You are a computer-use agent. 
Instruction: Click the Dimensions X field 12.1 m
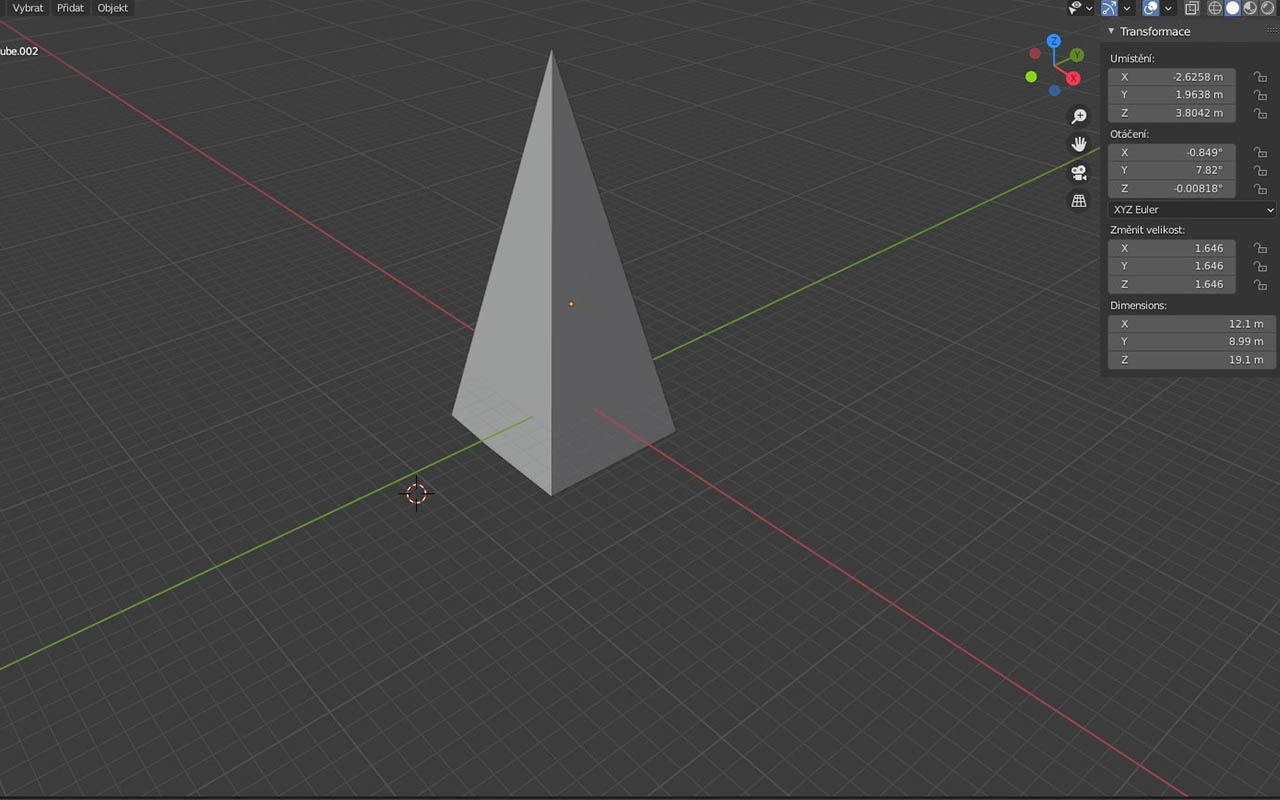click(x=1192, y=323)
